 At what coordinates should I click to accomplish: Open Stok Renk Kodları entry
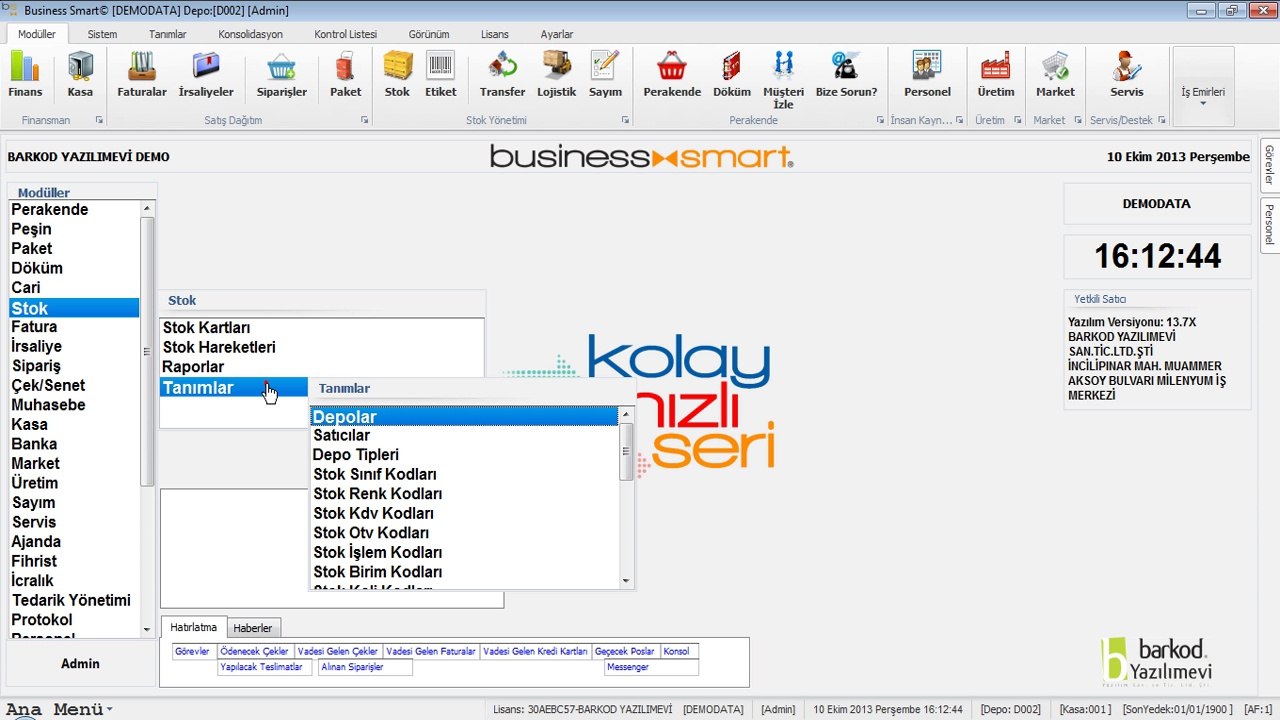(465, 494)
